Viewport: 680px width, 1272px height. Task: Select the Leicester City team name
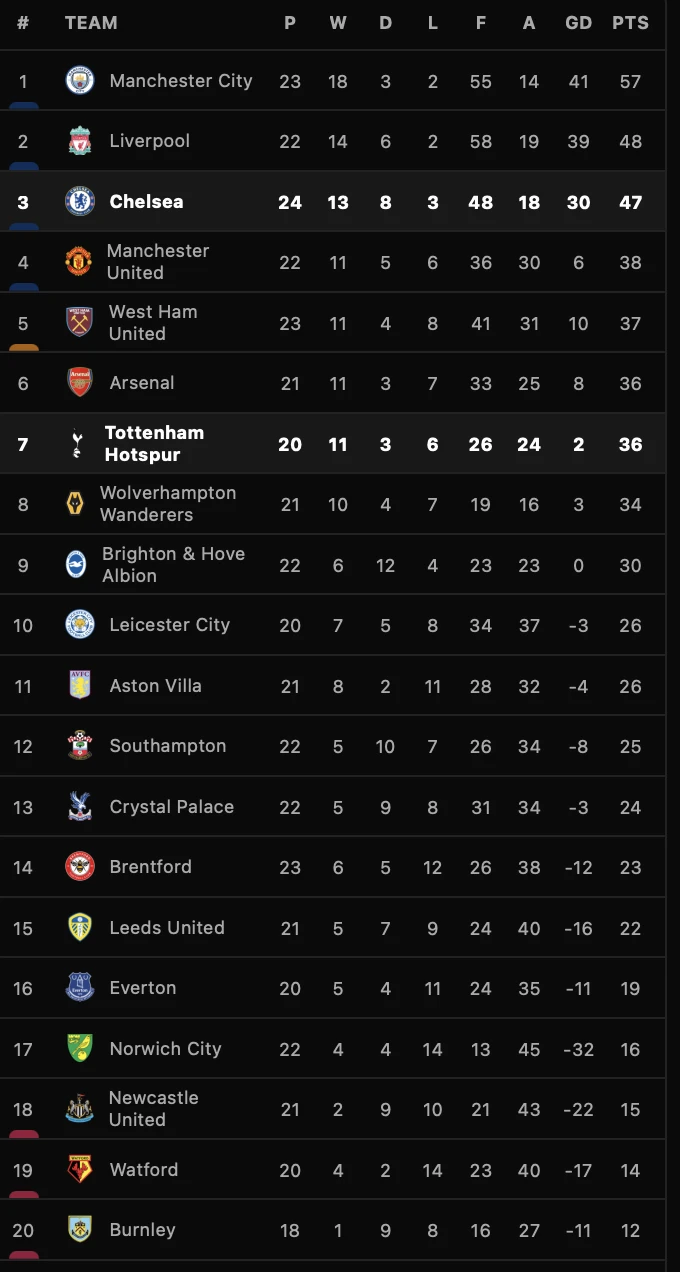click(169, 625)
